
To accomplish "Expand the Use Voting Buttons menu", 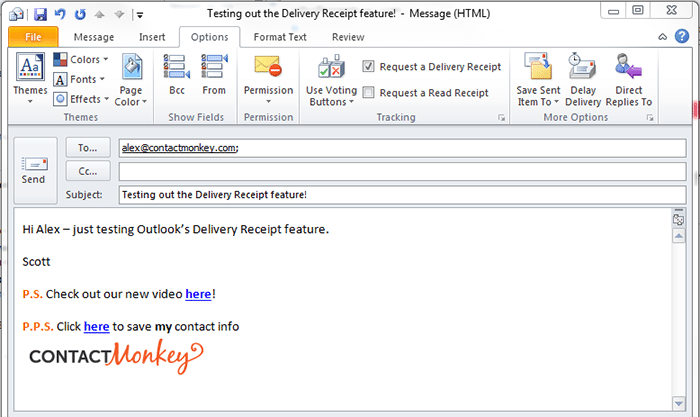I will point(330,81).
